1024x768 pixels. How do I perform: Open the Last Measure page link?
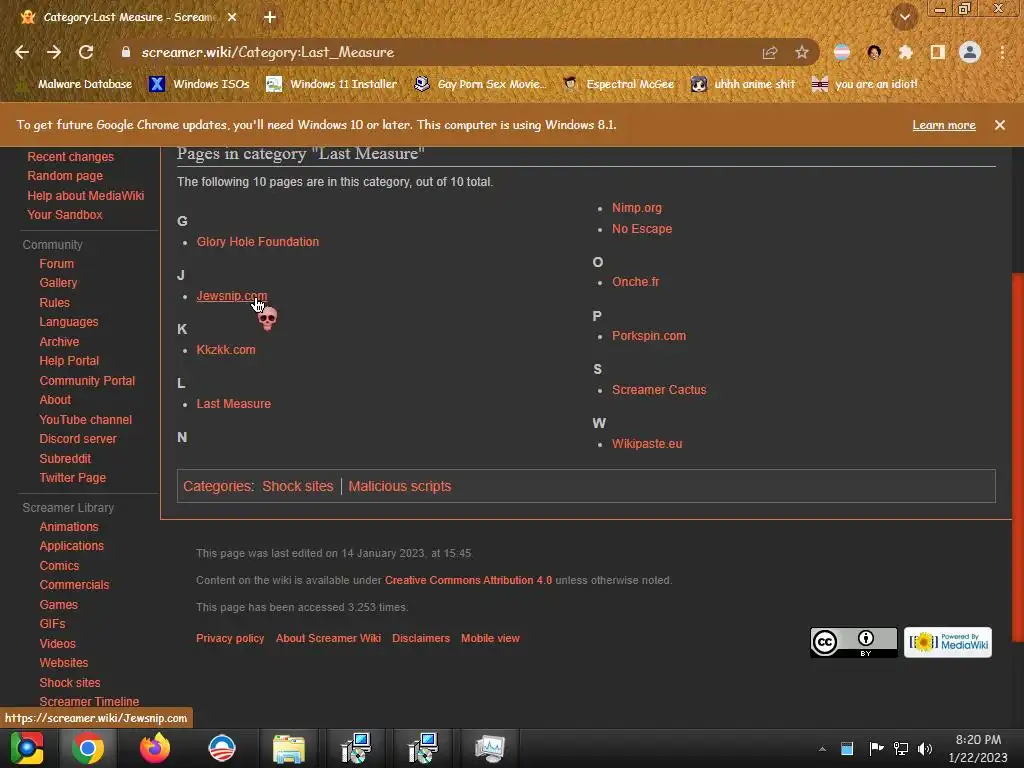tap(233, 404)
